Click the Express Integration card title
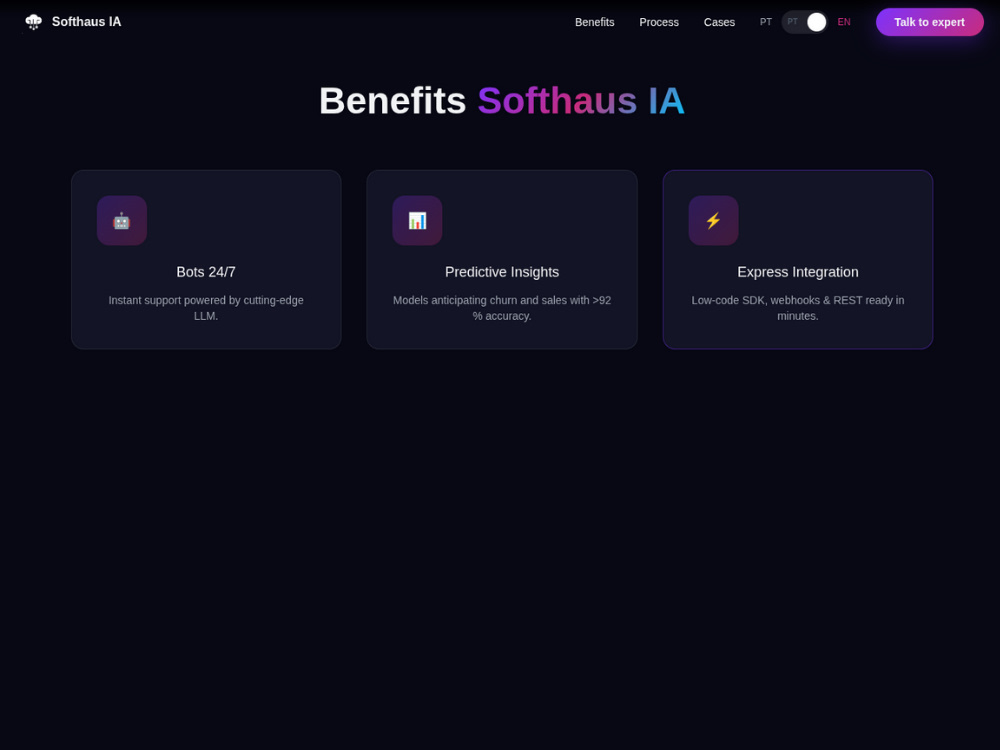 pos(797,272)
